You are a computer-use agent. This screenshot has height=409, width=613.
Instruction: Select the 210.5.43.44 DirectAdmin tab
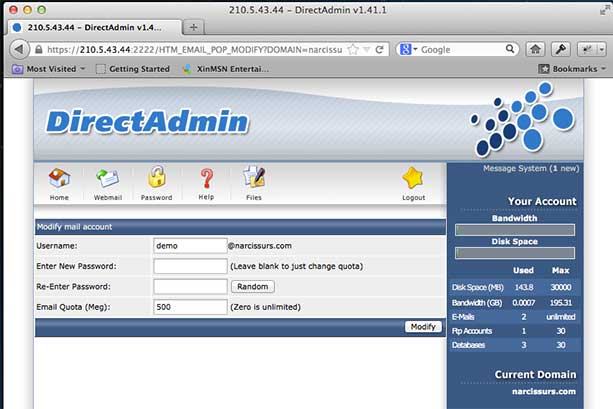(x=94, y=27)
